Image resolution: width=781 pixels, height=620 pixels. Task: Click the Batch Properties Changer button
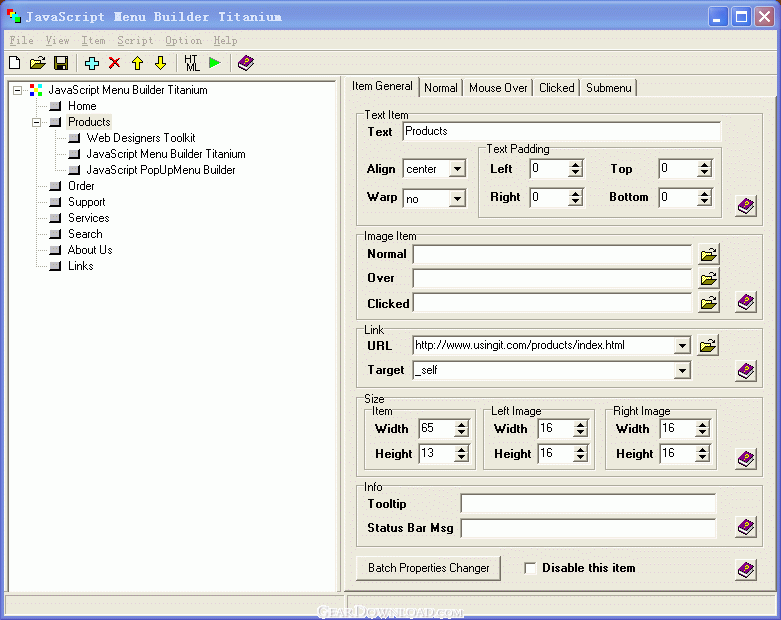428,568
